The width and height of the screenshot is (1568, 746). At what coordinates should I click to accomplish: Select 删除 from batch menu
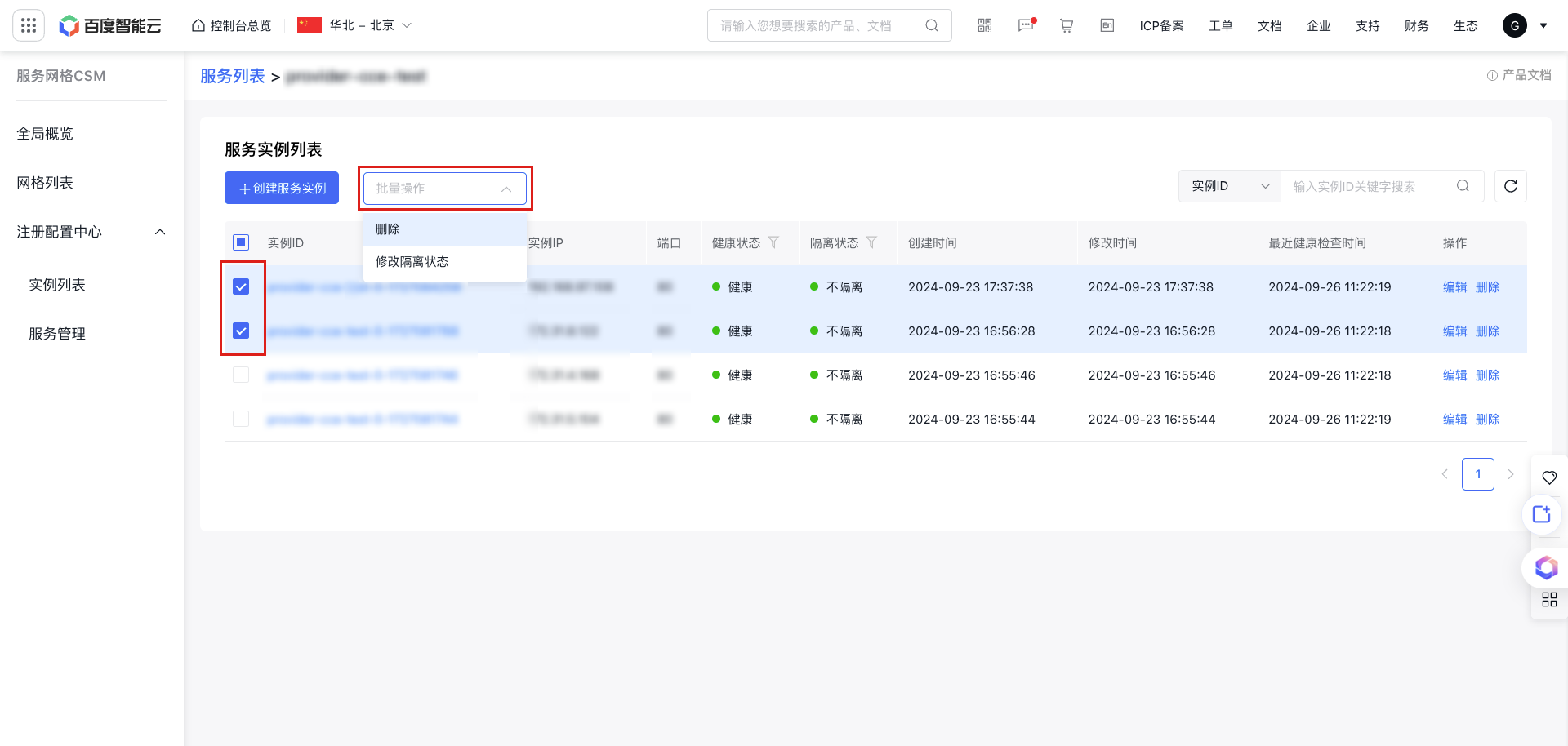pos(445,229)
